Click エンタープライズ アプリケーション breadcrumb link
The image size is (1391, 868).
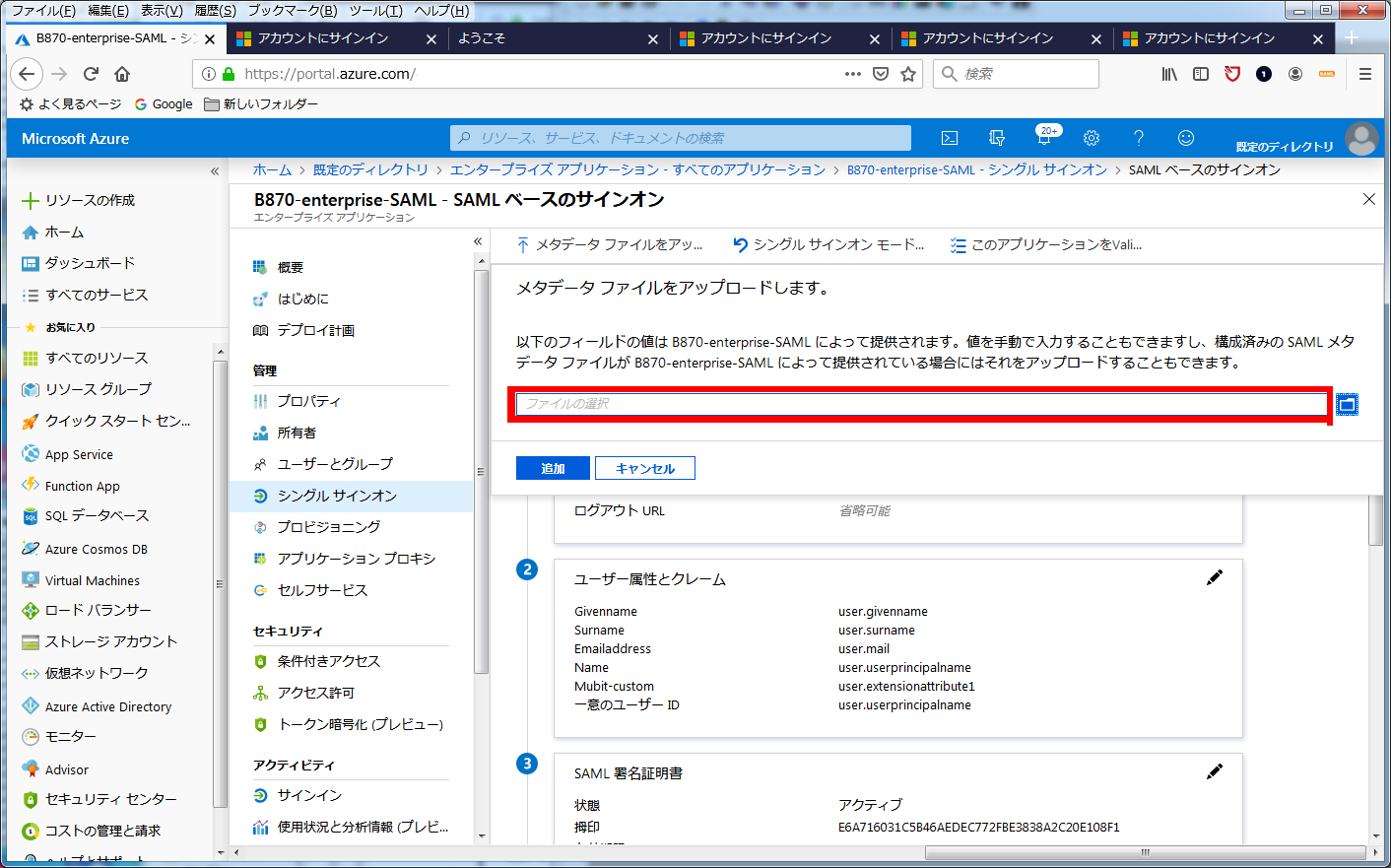[x=637, y=169]
